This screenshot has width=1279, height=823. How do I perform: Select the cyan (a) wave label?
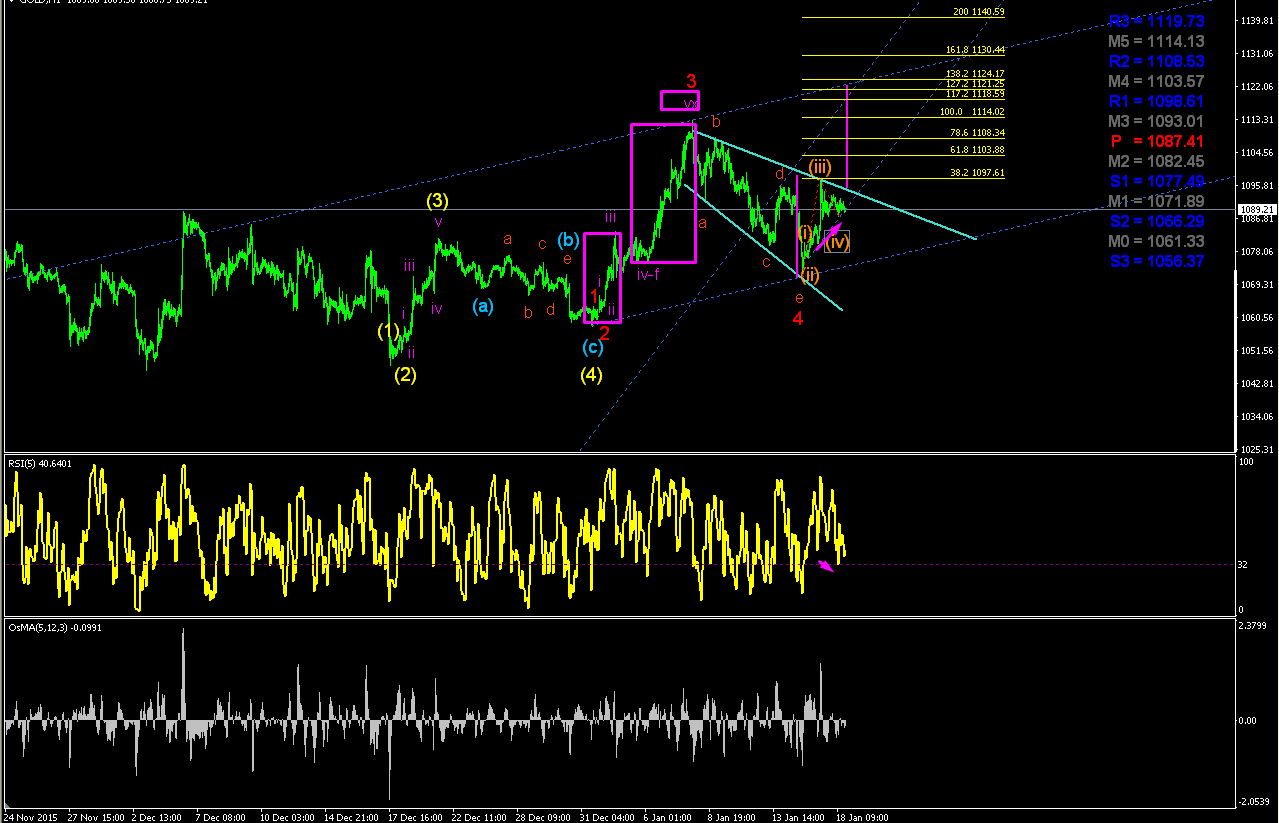[x=483, y=306]
